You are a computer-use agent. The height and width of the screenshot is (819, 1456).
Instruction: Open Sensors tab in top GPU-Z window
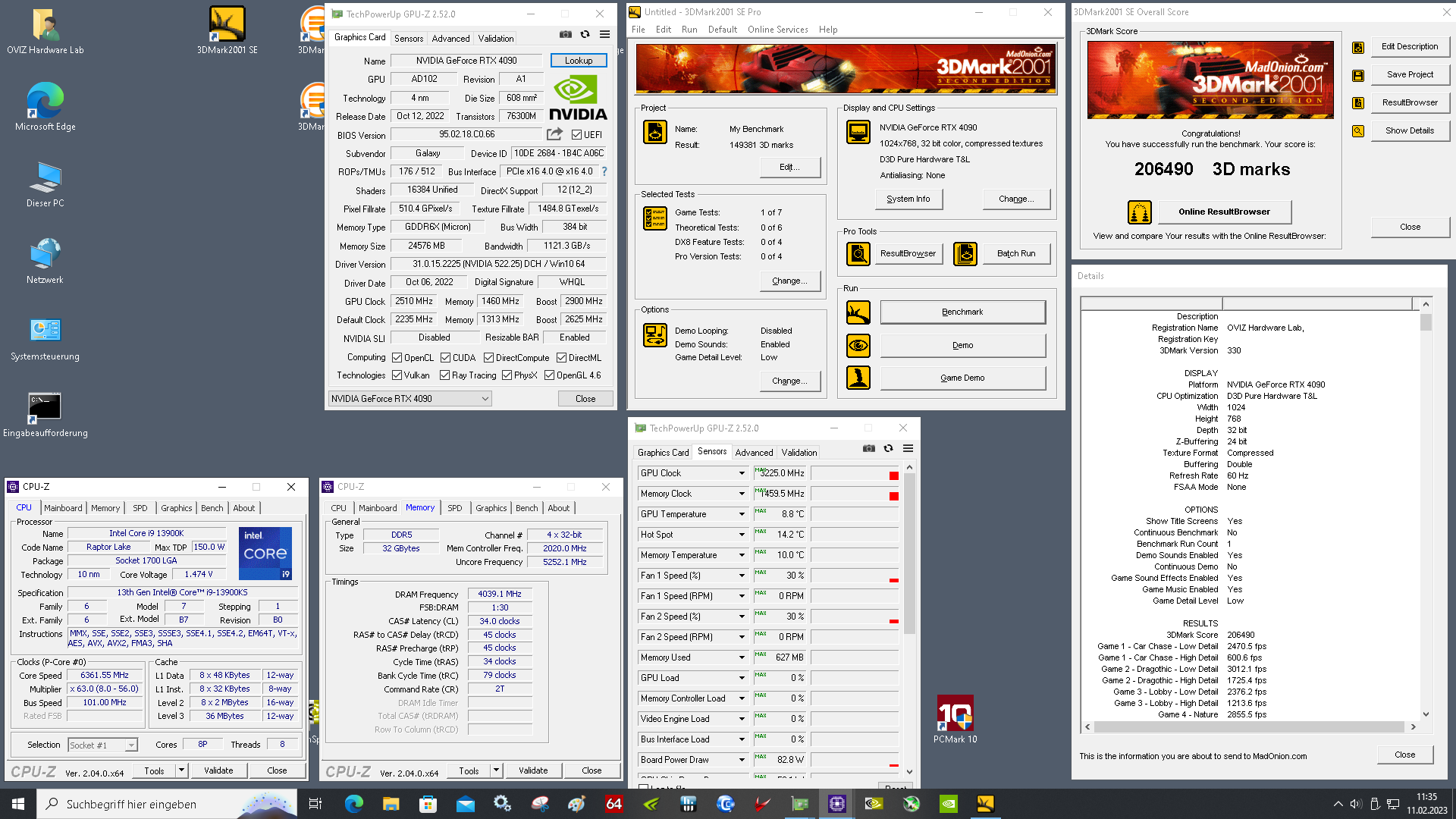pos(409,39)
